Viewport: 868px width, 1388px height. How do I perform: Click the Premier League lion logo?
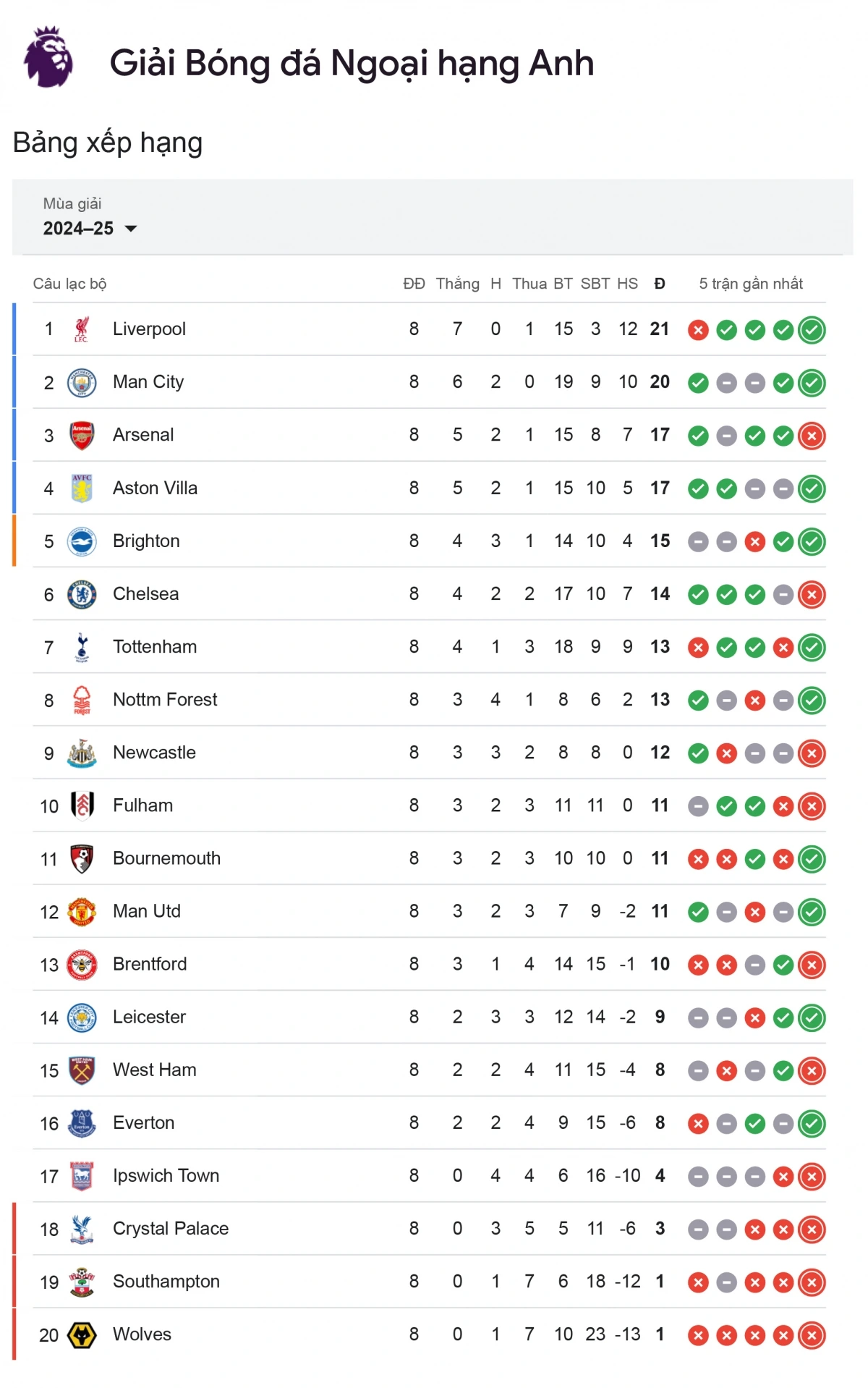pyautogui.click(x=48, y=58)
